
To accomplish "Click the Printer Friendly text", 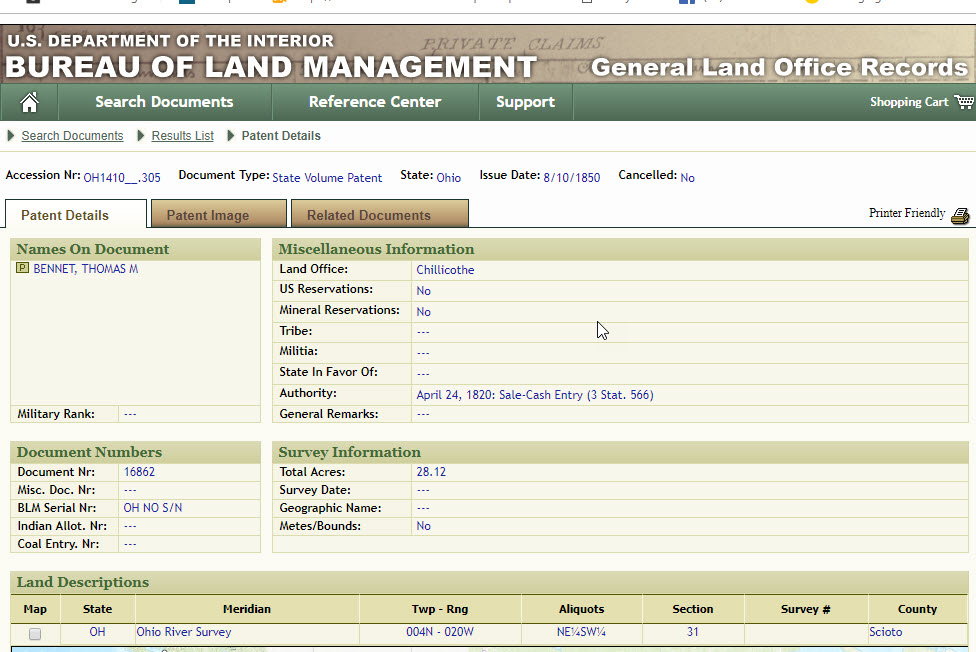I will (x=907, y=213).
